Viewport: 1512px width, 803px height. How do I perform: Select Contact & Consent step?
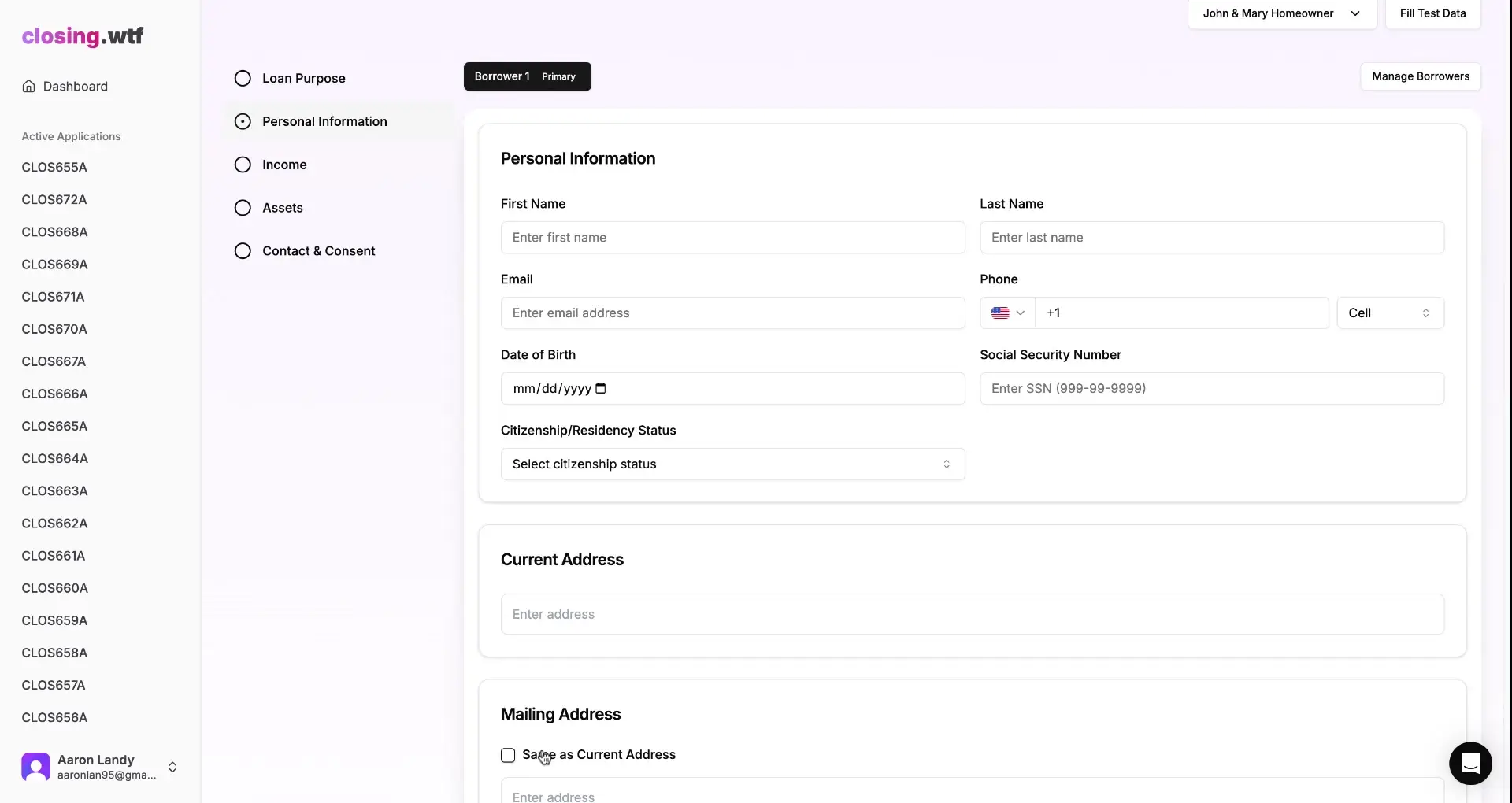coord(243,250)
